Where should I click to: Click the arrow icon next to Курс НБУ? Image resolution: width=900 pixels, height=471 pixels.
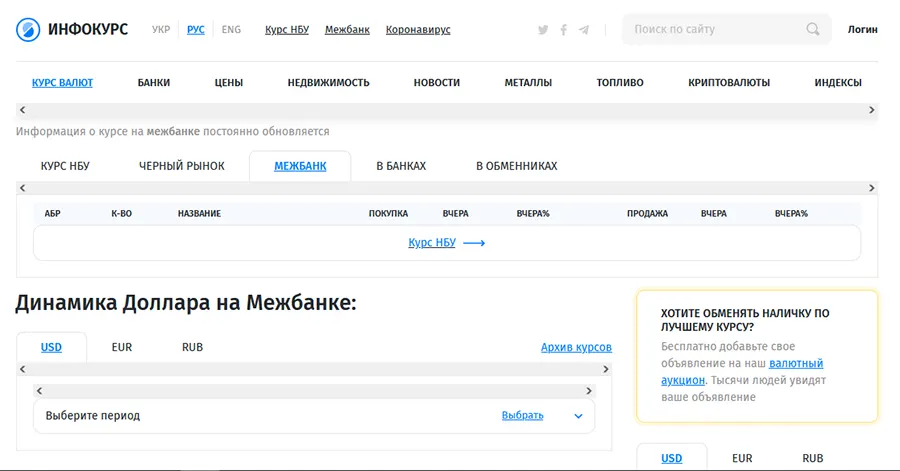474,243
